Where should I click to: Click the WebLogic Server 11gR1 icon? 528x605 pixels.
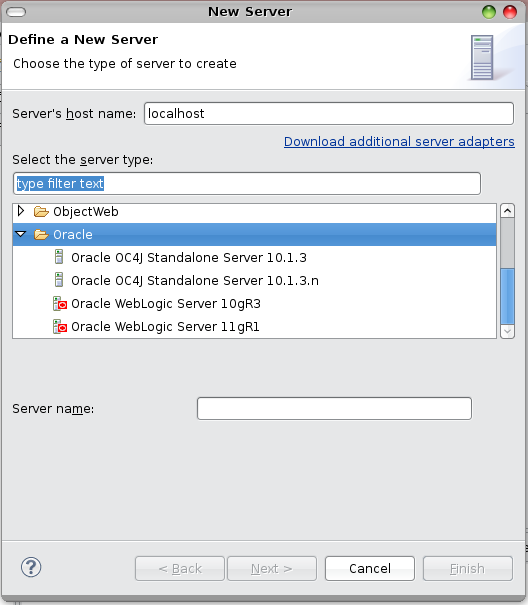click(60, 327)
